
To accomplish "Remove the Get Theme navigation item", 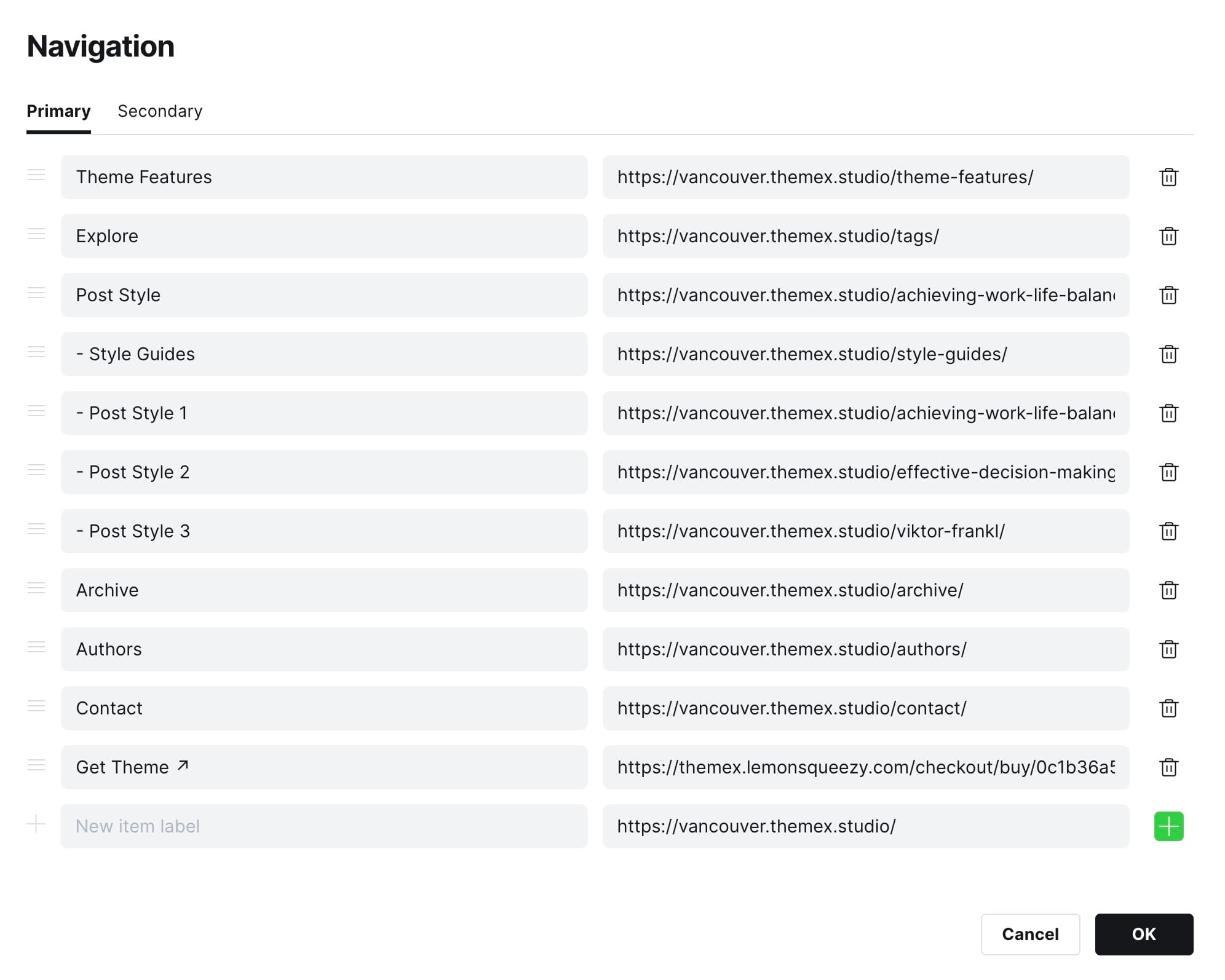I will coord(1168,767).
